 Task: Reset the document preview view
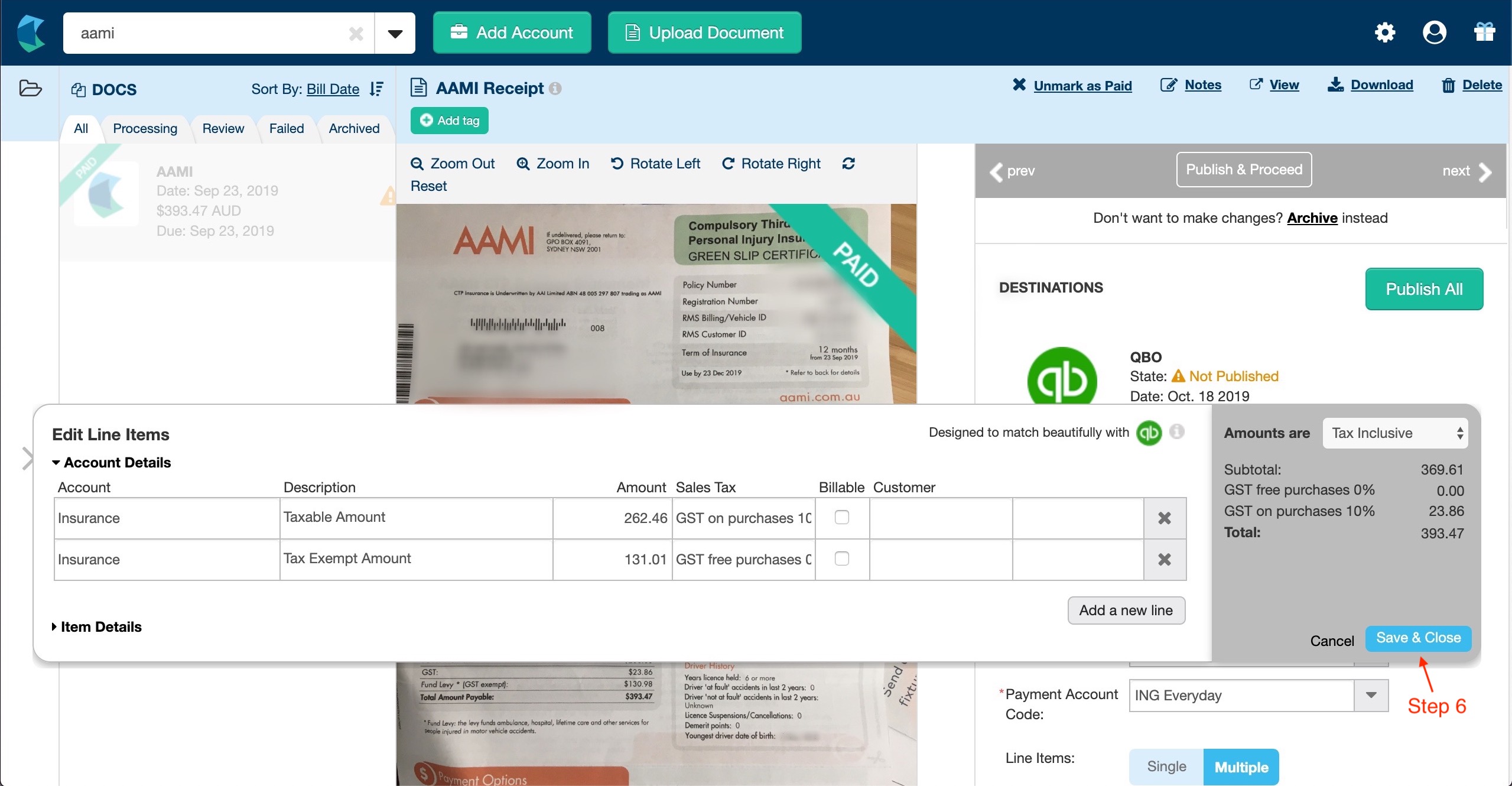428,186
